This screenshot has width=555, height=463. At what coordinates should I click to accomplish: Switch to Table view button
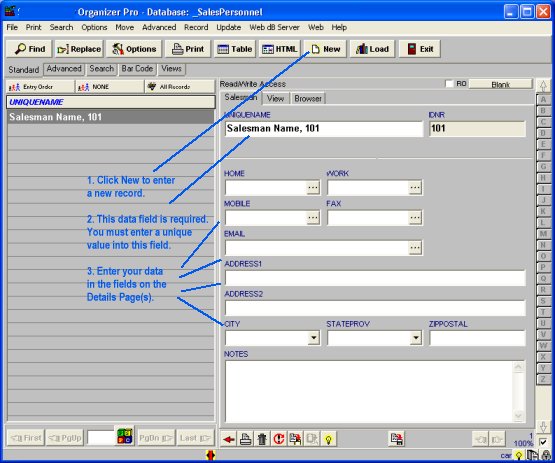click(235, 49)
